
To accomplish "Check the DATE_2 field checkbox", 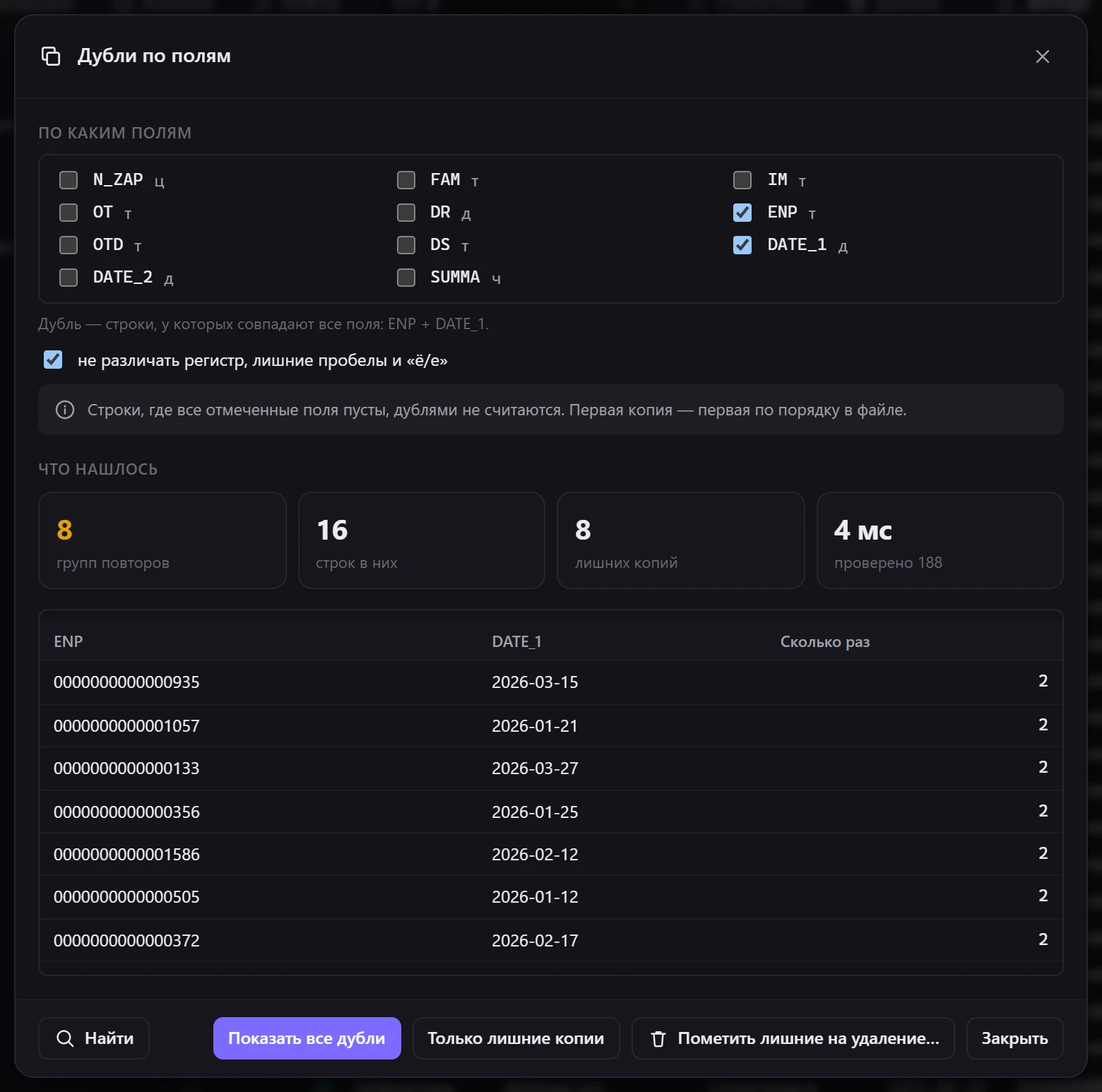I will coord(69,278).
